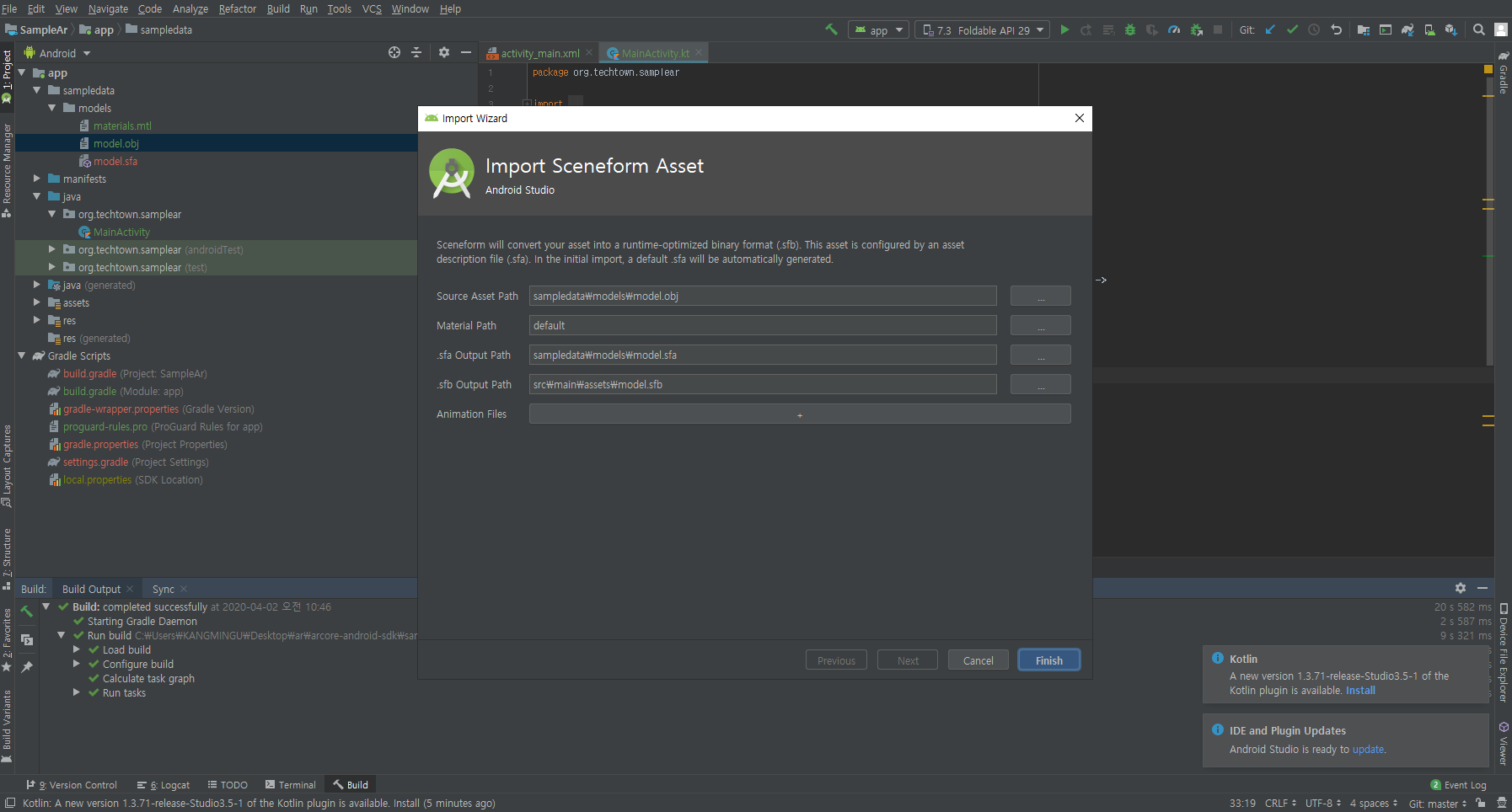Image resolution: width=1512 pixels, height=812 pixels.
Task: Click Install link in Kotlin notification
Action: coord(1360,690)
